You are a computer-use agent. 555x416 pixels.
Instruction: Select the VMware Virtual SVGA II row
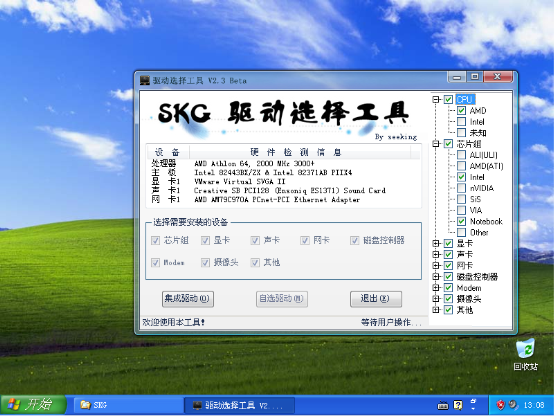pos(283,182)
